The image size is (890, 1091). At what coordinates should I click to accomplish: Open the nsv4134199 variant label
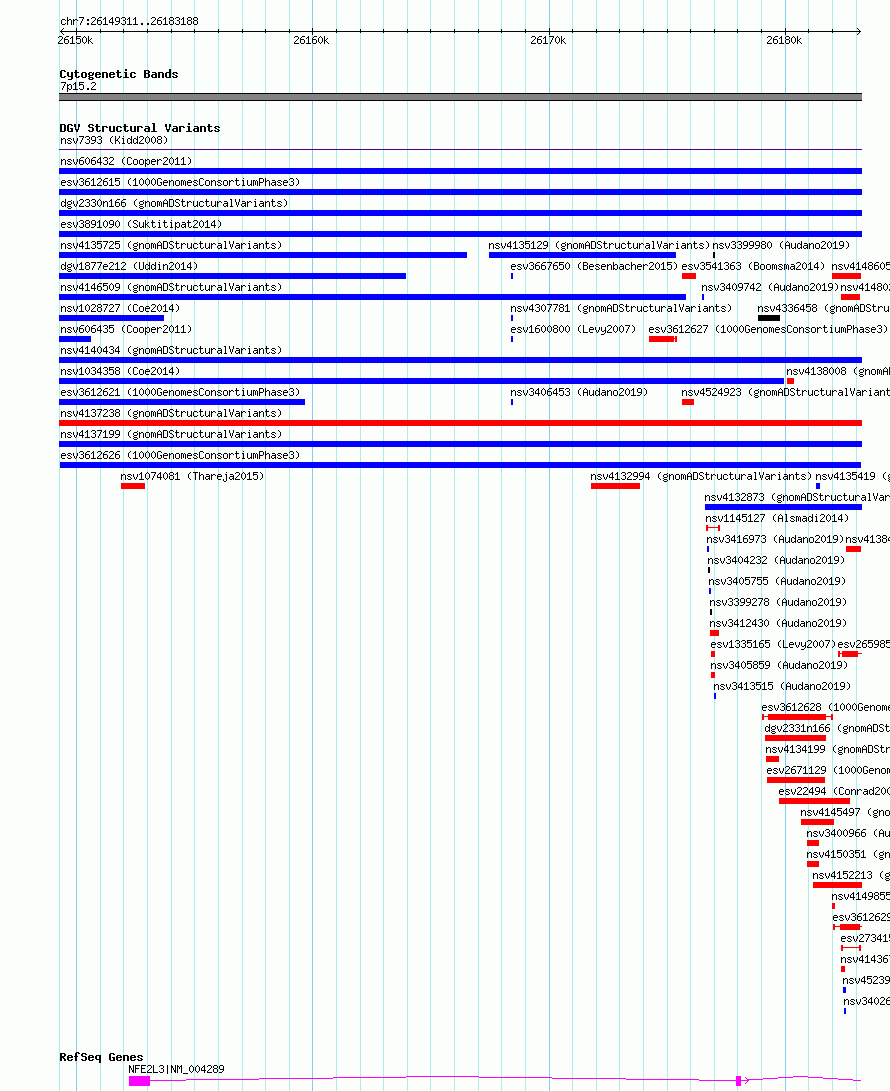[x=827, y=749]
